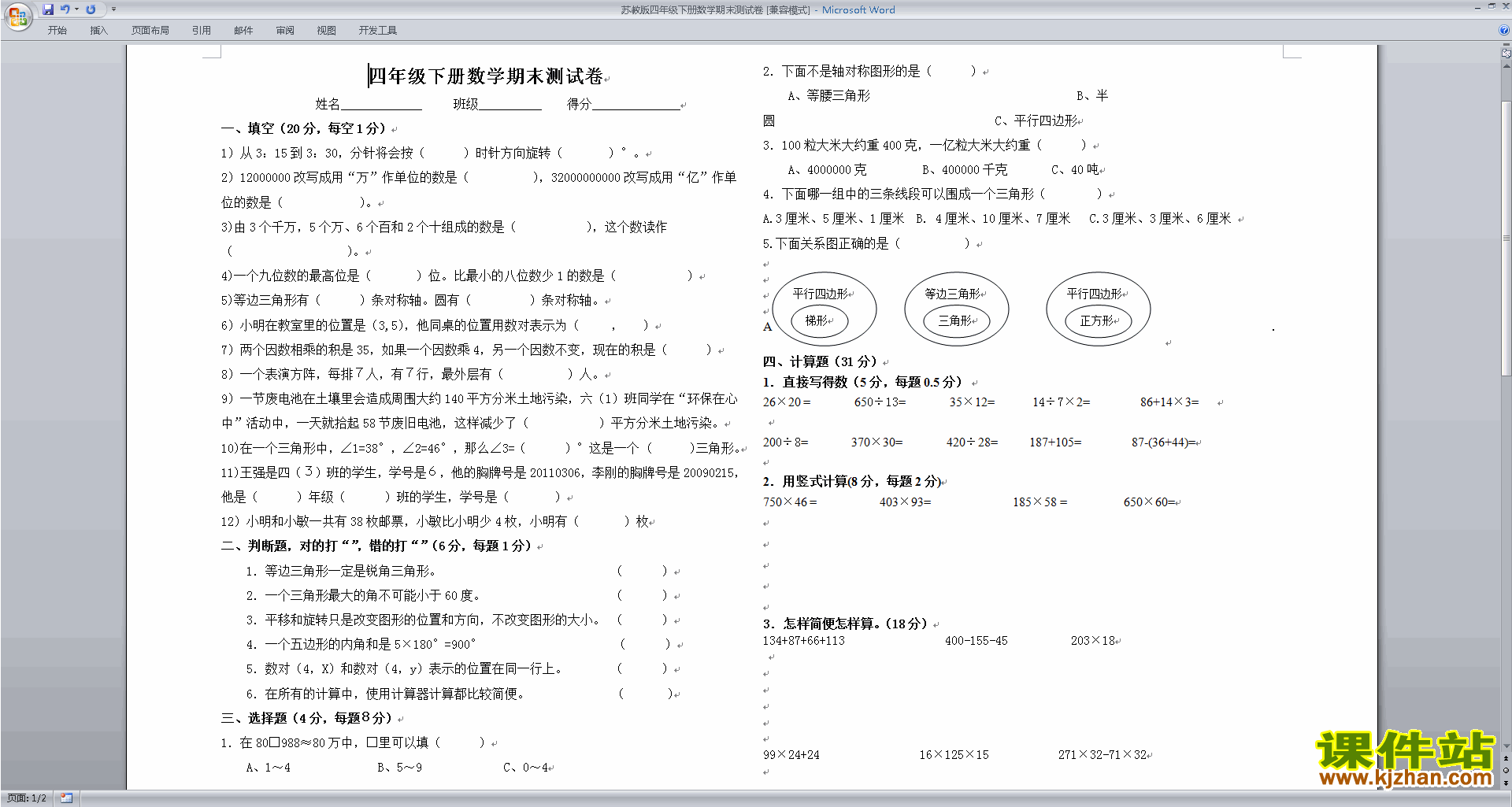Click the 三角形 inner oval shape

[x=956, y=321]
